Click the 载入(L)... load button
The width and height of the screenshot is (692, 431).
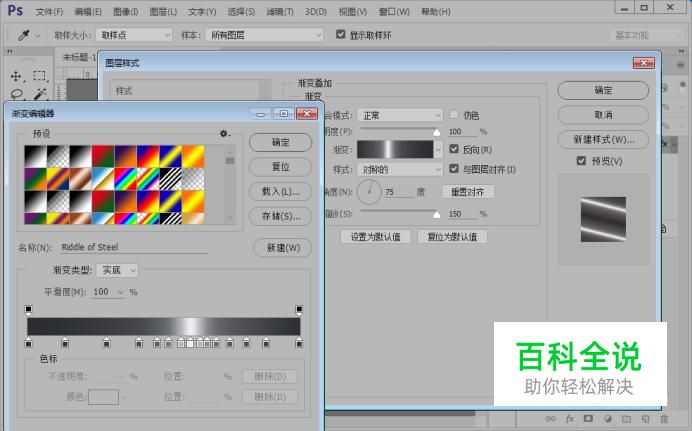tap(280, 191)
